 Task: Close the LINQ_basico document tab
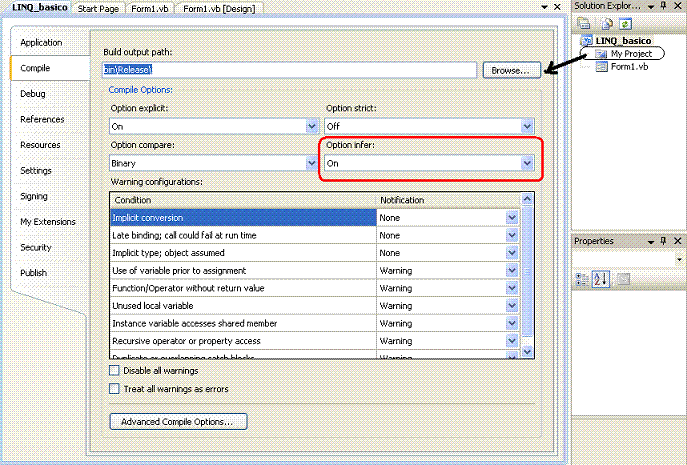557,7
